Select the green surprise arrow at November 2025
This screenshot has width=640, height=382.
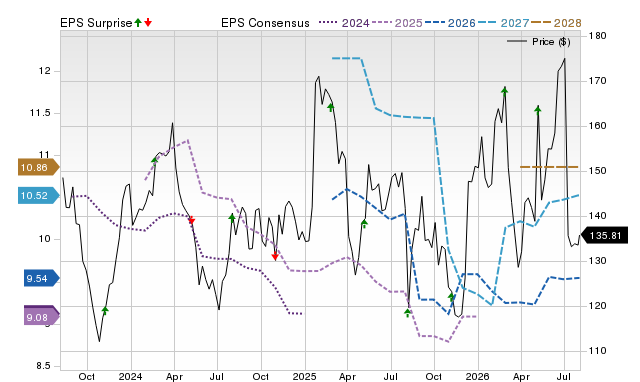coord(451,297)
